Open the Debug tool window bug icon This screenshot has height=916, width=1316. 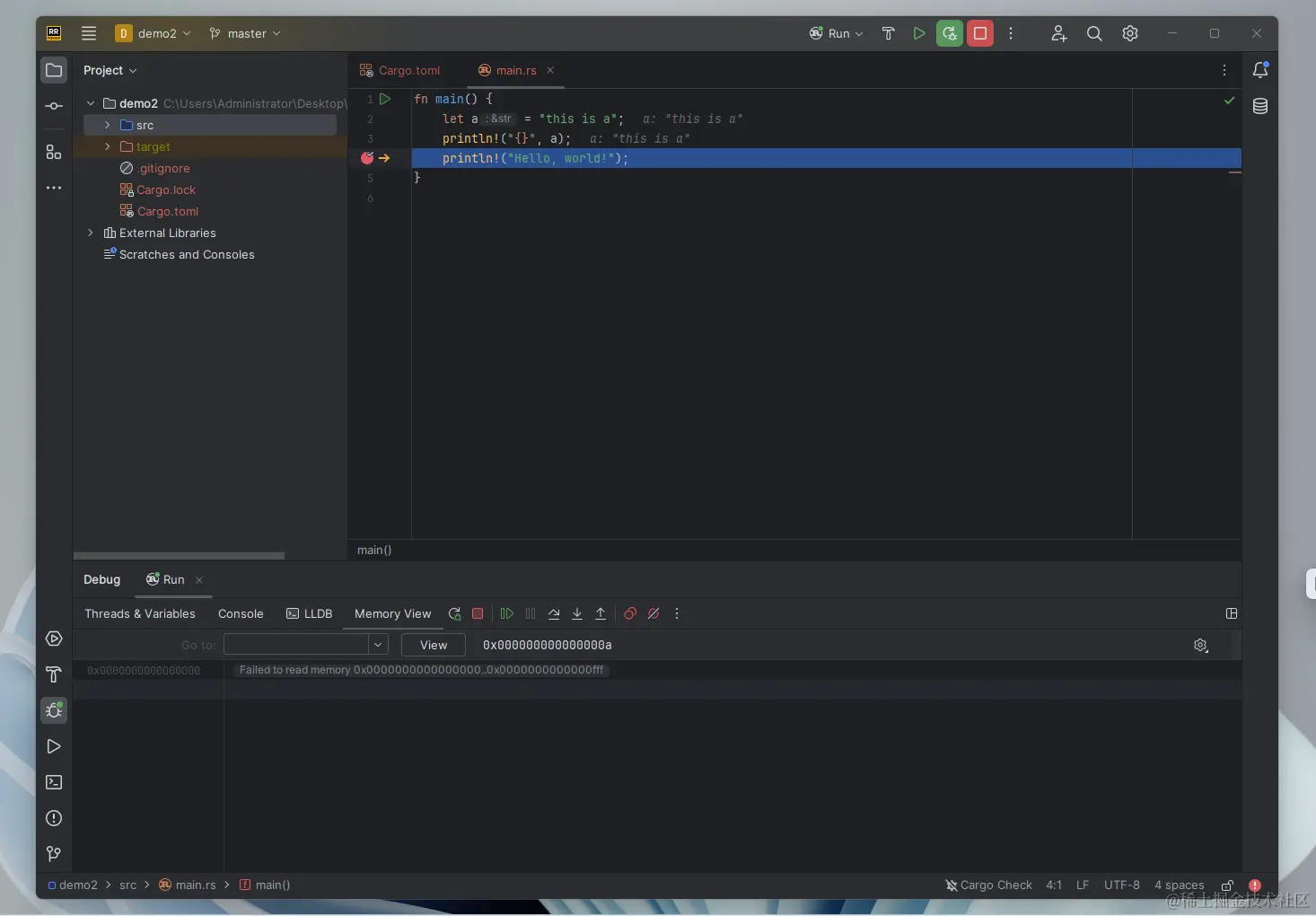54,710
